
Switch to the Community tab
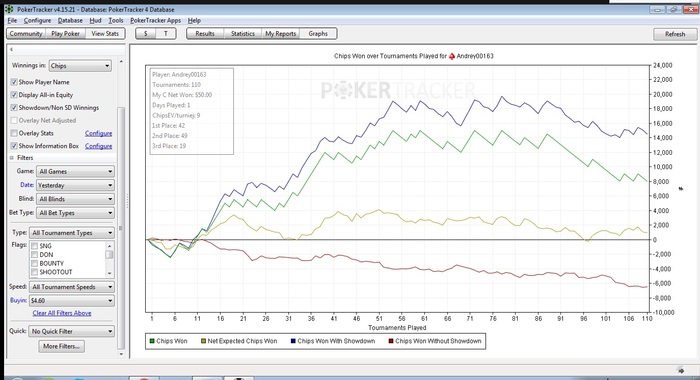26,33
